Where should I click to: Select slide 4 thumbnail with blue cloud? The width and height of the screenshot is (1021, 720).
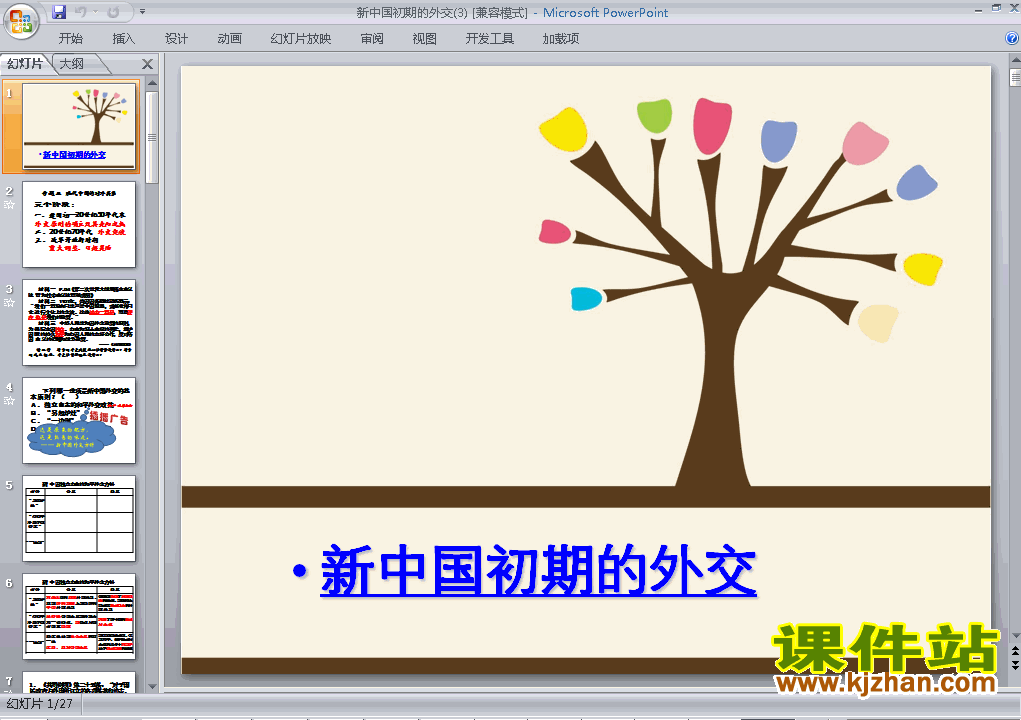[x=79, y=421]
